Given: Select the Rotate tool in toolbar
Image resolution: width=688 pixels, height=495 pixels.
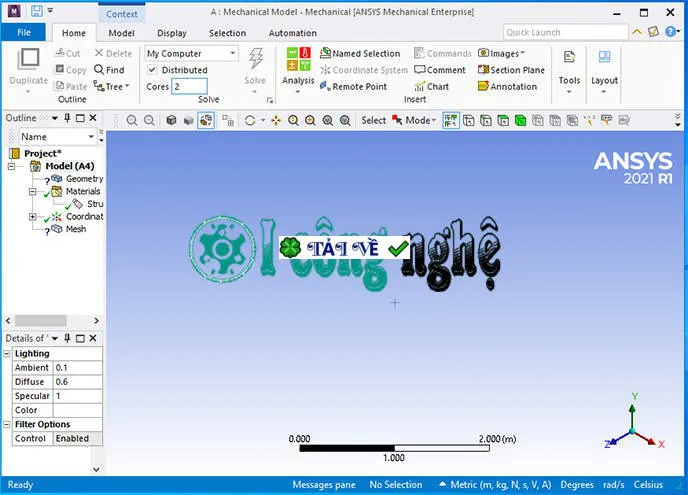Looking at the screenshot, I should [x=250, y=120].
